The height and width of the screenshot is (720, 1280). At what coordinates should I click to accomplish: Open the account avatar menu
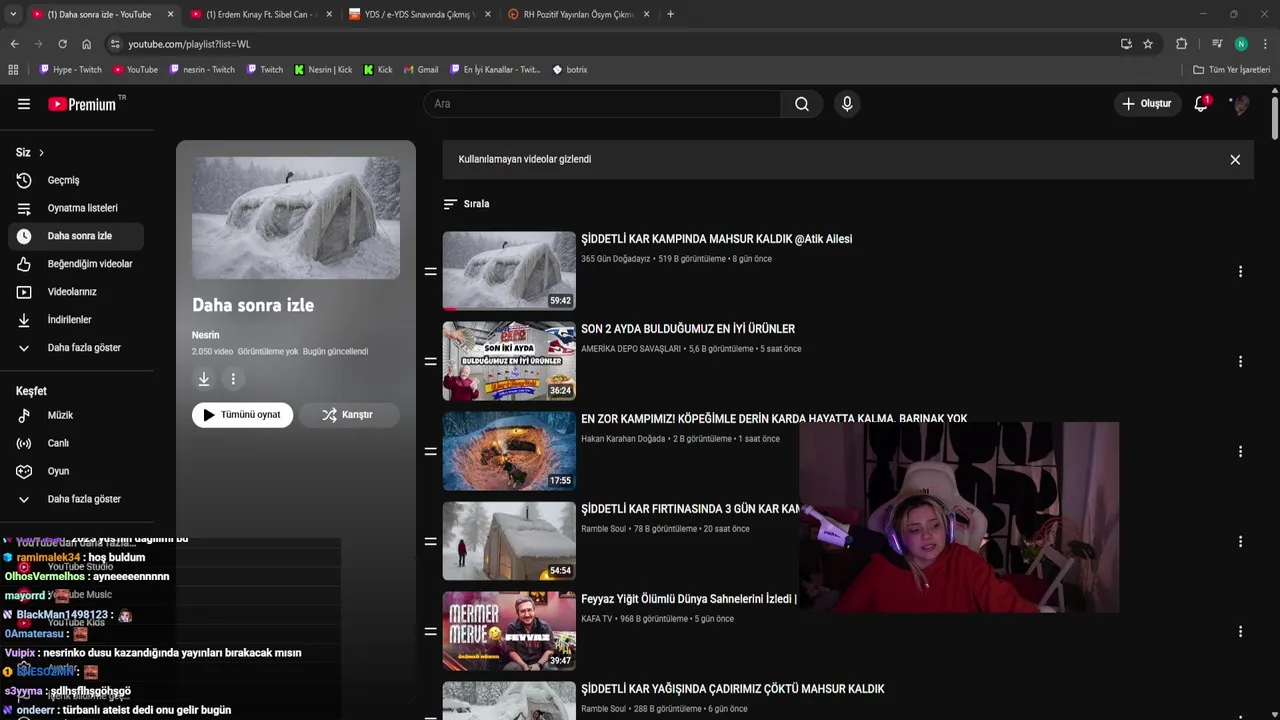pos(1240,104)
